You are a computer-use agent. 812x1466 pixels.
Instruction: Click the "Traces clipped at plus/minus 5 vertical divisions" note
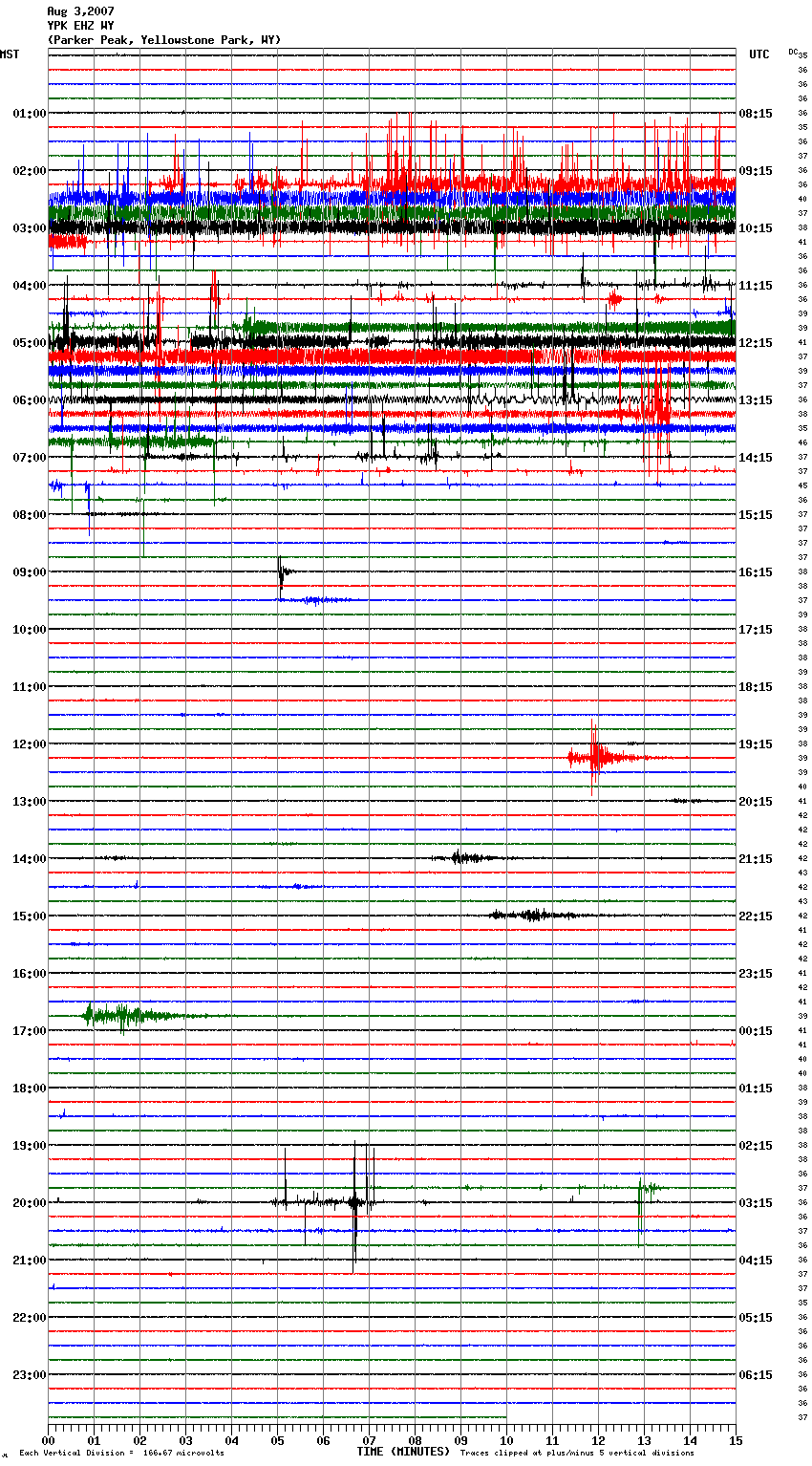coord(577,1453)
